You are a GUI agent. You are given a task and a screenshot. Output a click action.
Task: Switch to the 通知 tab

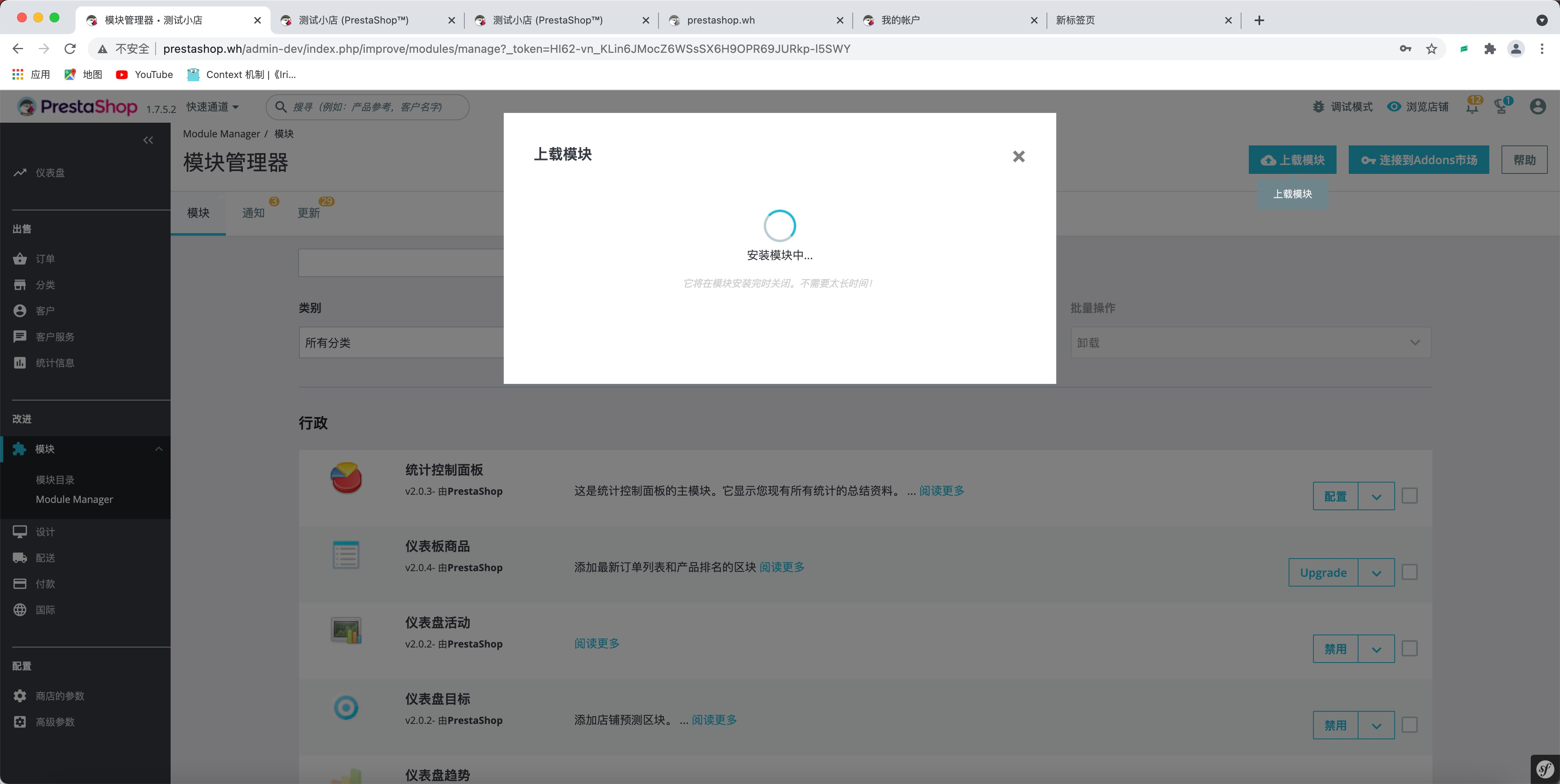[253, 213]
